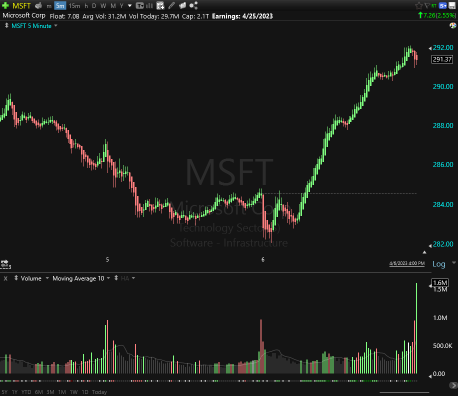
Task: Click the save chart floppy icon
Action: point(452,5)
